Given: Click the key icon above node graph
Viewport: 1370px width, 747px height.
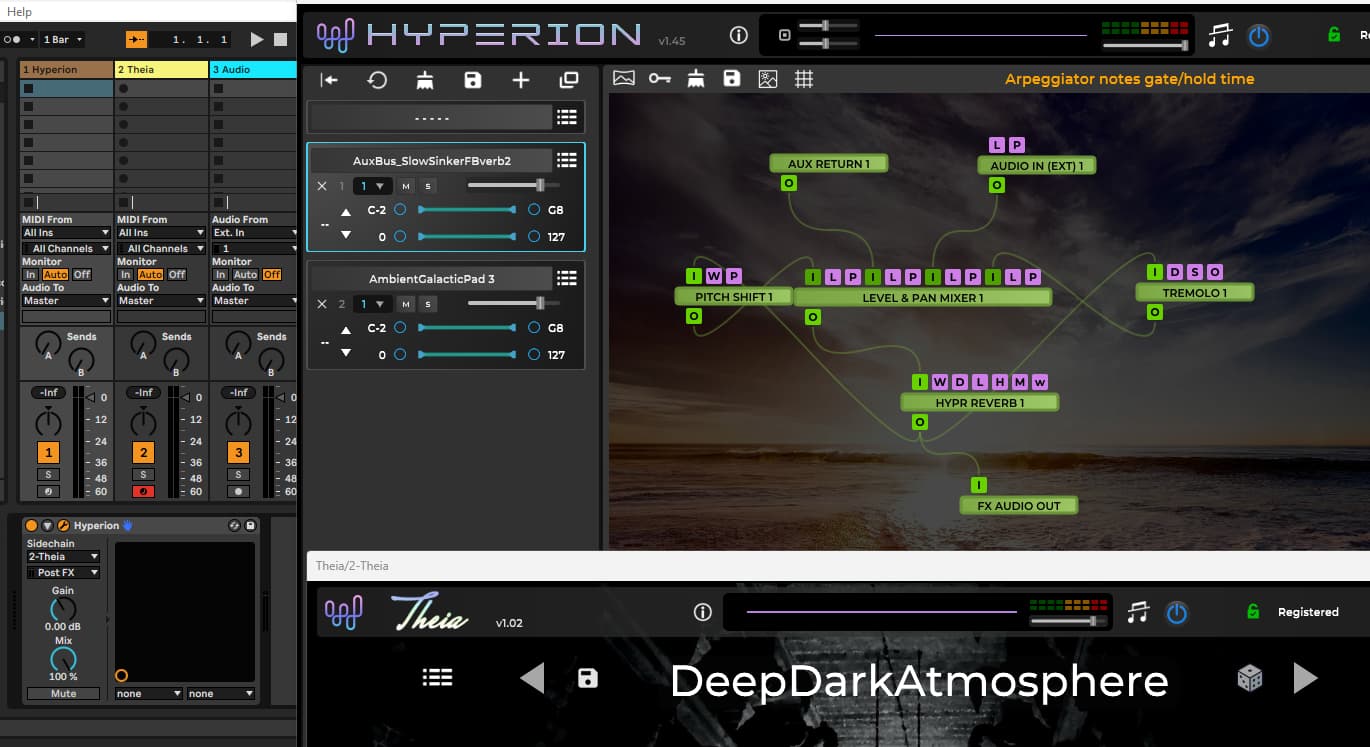Looking at the screenshot, I should [x=659, y=78].
